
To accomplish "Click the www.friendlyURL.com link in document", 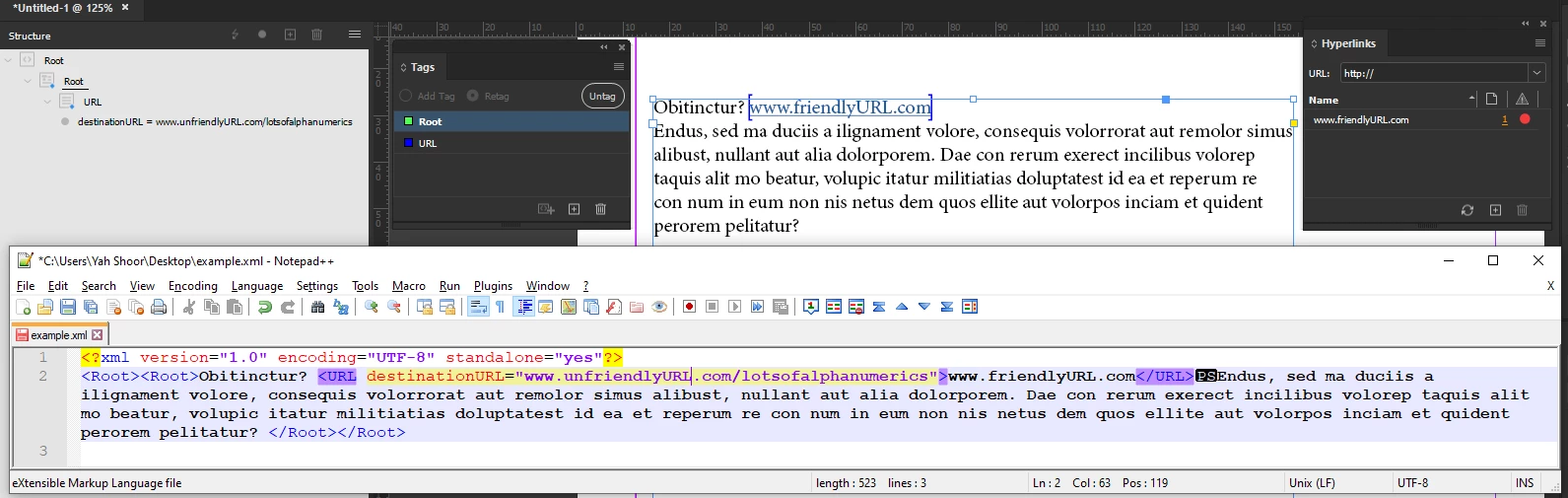I will (840, 107).
